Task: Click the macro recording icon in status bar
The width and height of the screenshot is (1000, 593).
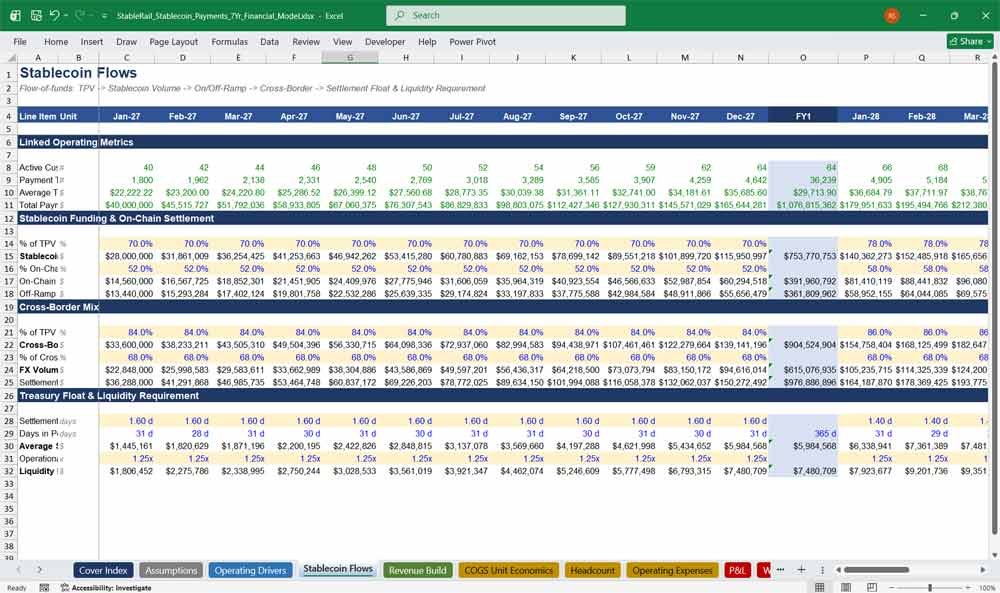Action: point(44,587)
